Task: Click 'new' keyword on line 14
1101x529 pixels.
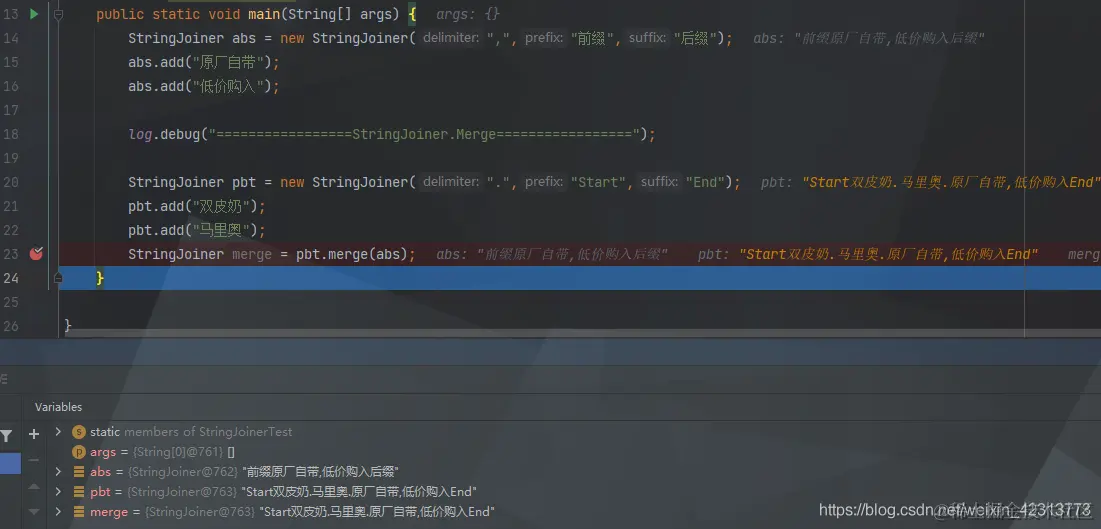Action: pos(292,38)
